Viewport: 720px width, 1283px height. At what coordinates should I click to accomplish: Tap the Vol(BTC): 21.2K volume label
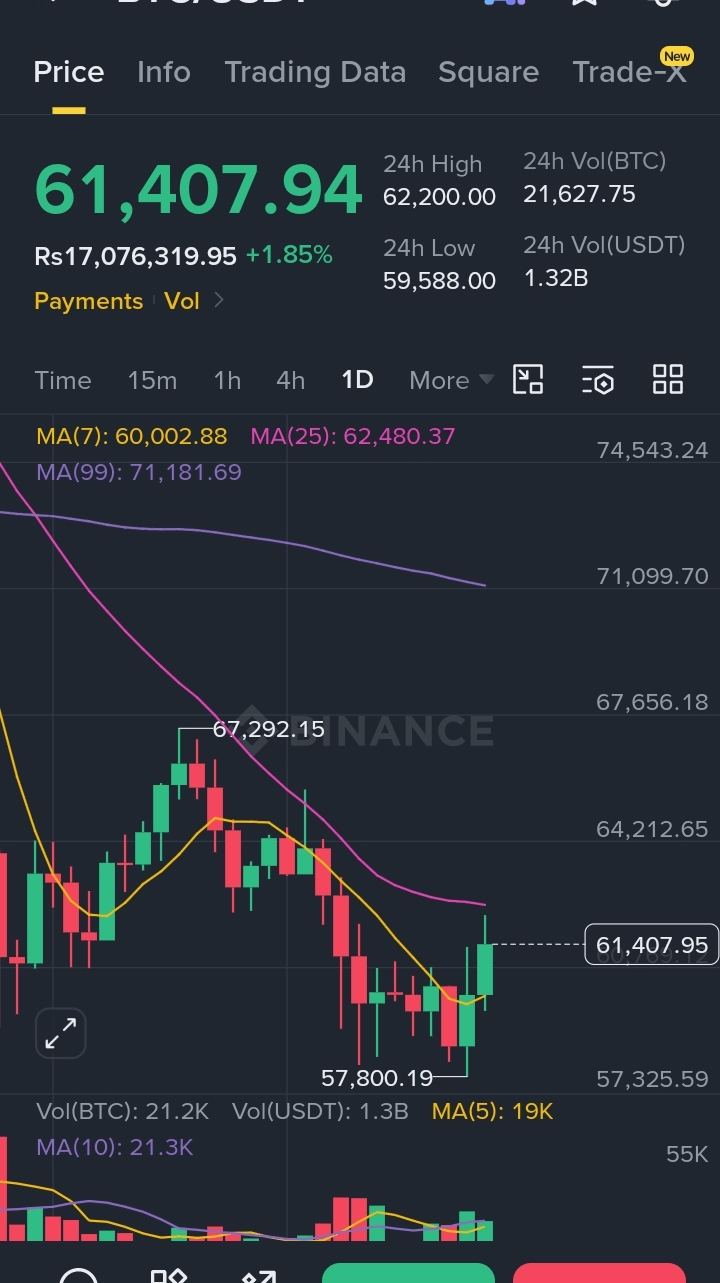[122, 1111]
